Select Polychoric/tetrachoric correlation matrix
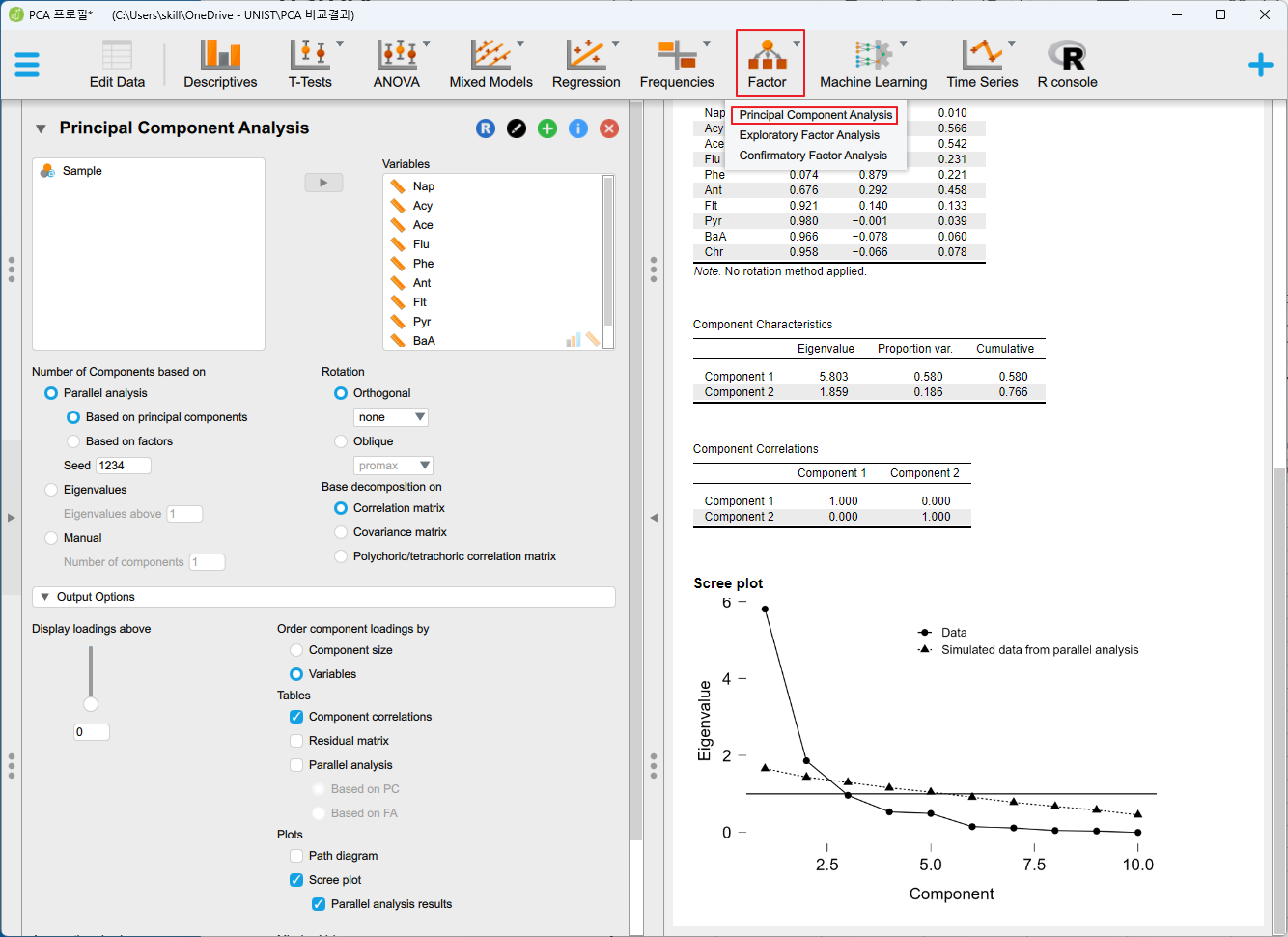1288x937 pixels. pos(341,556)
